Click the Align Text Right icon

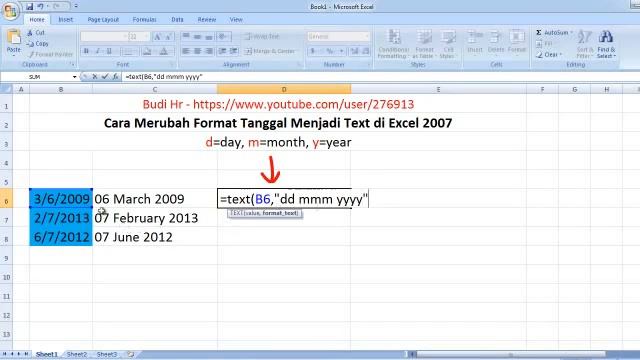(x=209, y=51)
